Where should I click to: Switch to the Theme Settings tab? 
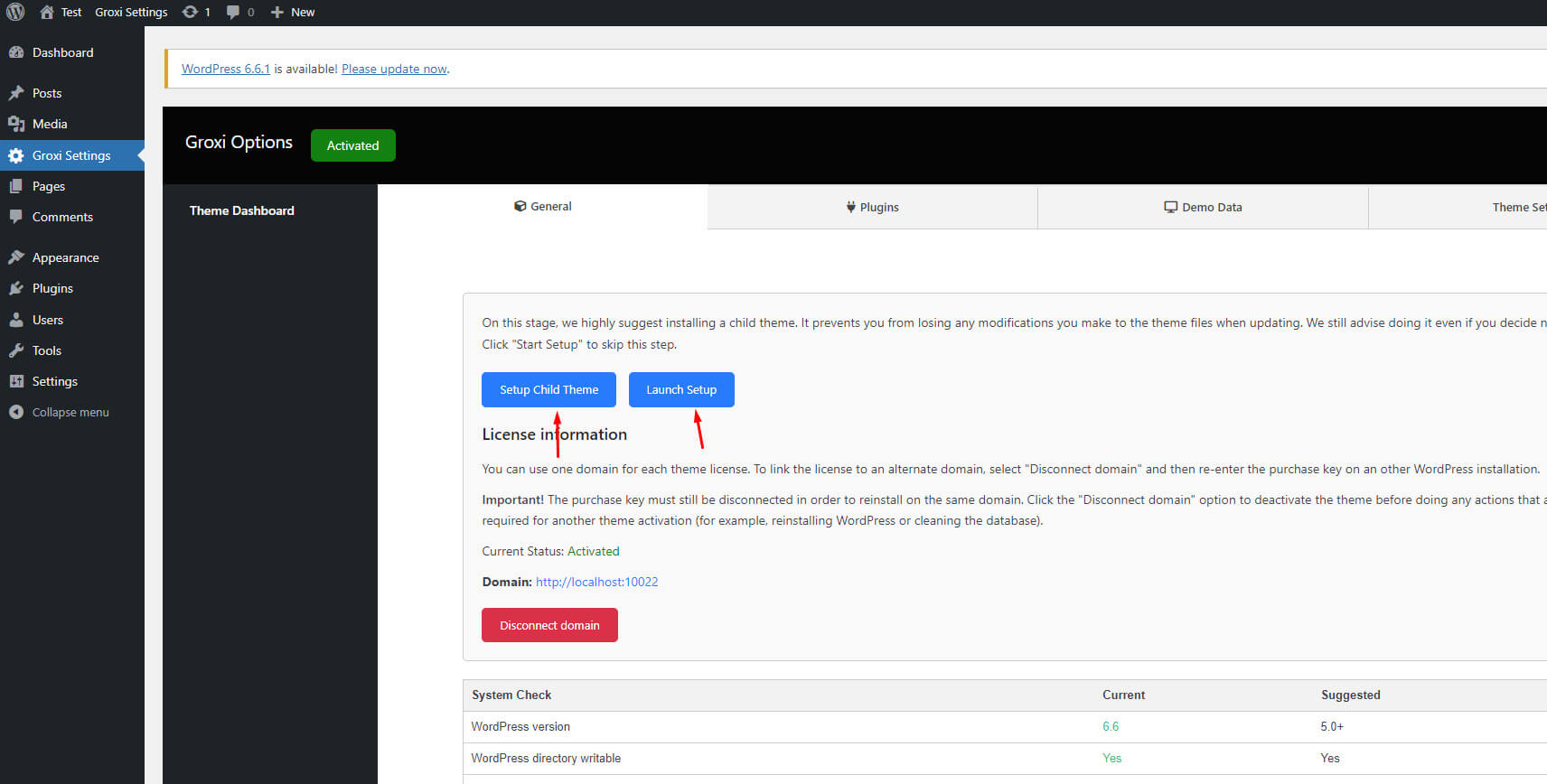[1458, 207]
